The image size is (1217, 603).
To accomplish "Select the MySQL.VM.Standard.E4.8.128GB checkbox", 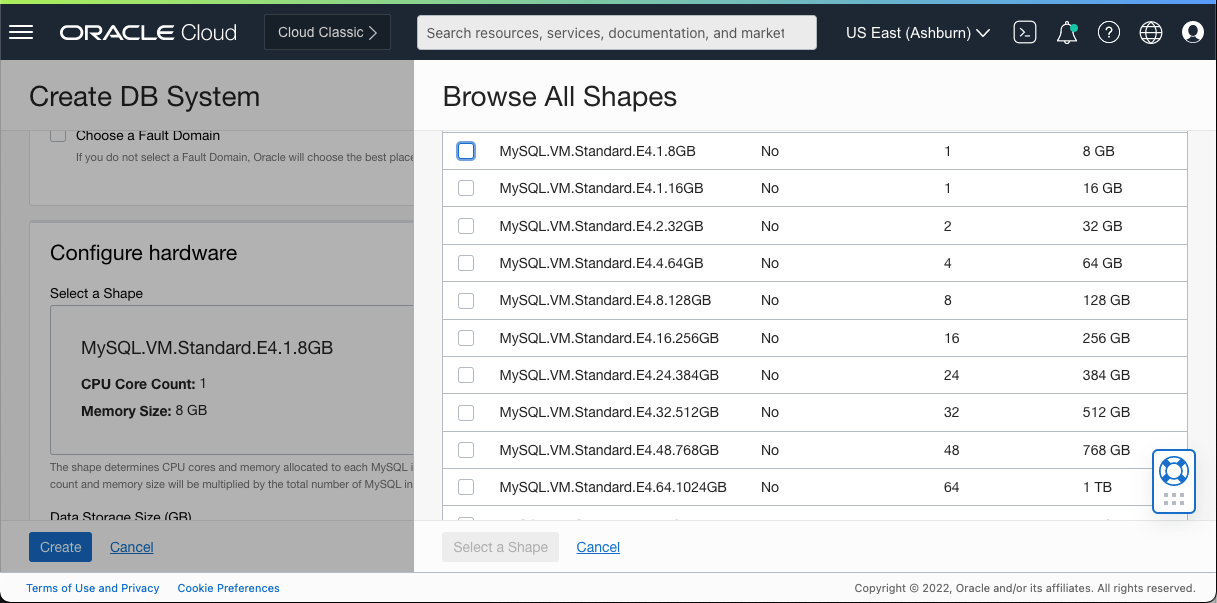I will coord(466,300).
